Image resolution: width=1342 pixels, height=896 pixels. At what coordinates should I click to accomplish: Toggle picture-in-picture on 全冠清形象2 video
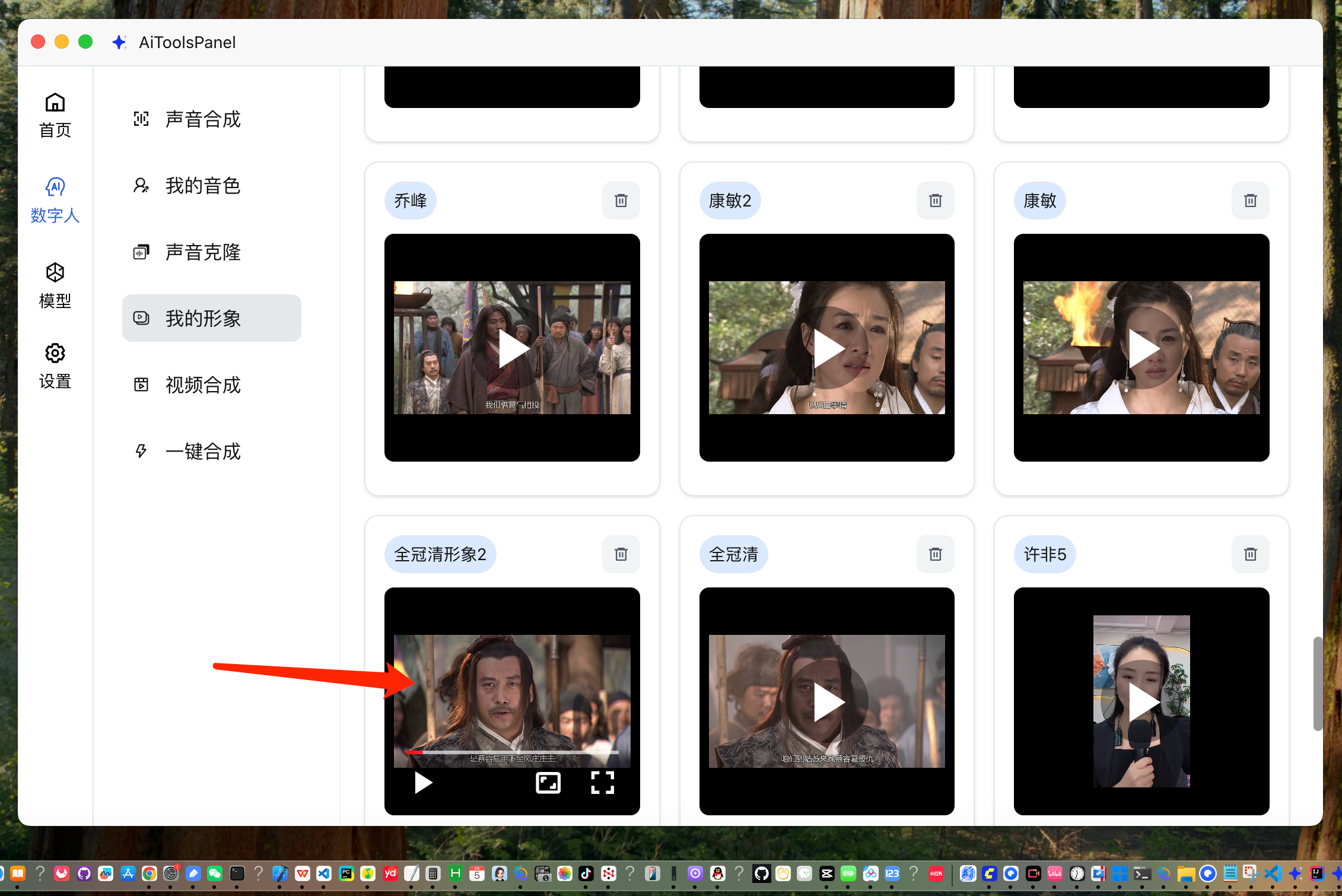(548, 783)
